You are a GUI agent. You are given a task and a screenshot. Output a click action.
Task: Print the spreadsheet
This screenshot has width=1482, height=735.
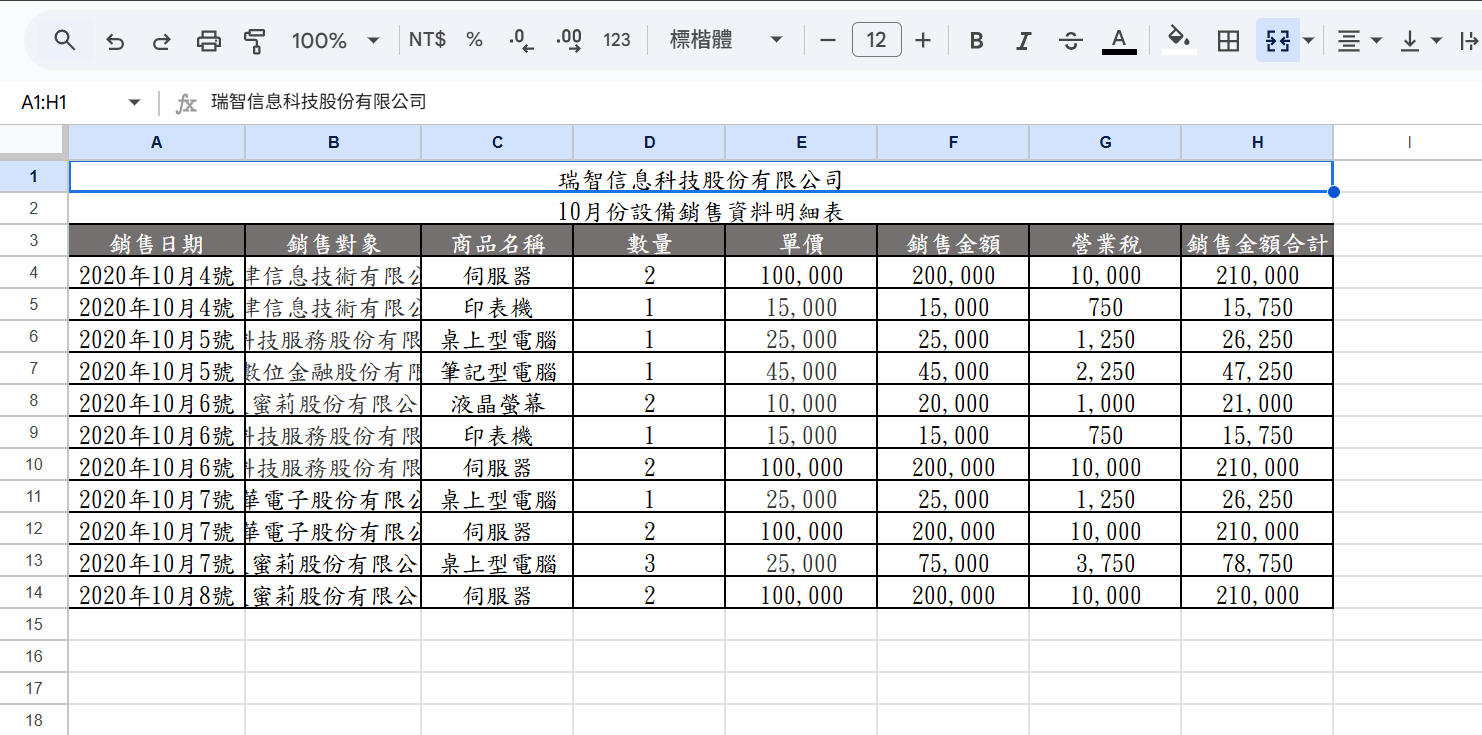coord(208,41)
